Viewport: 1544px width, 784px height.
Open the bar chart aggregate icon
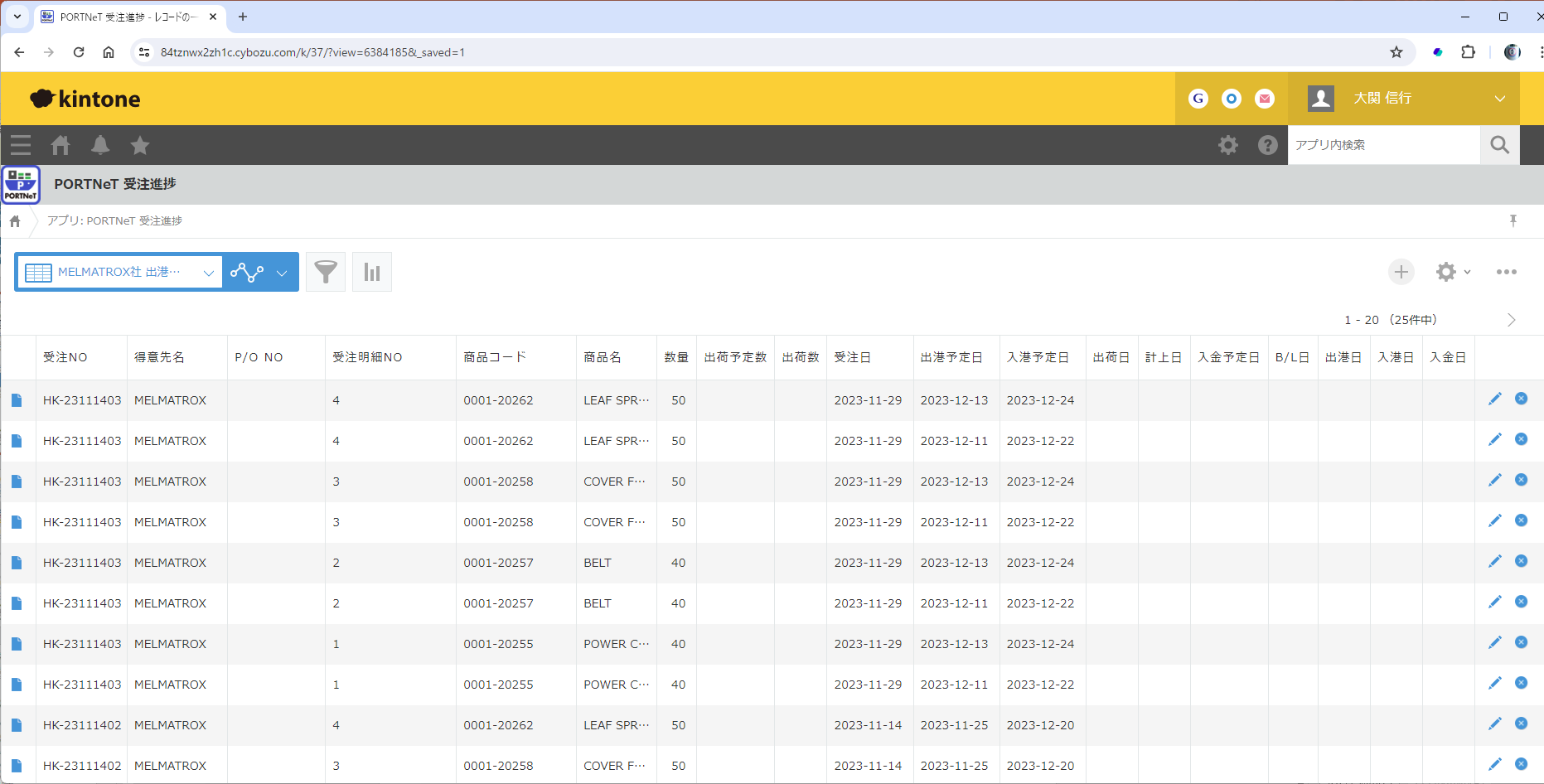[x=371, y=272]
